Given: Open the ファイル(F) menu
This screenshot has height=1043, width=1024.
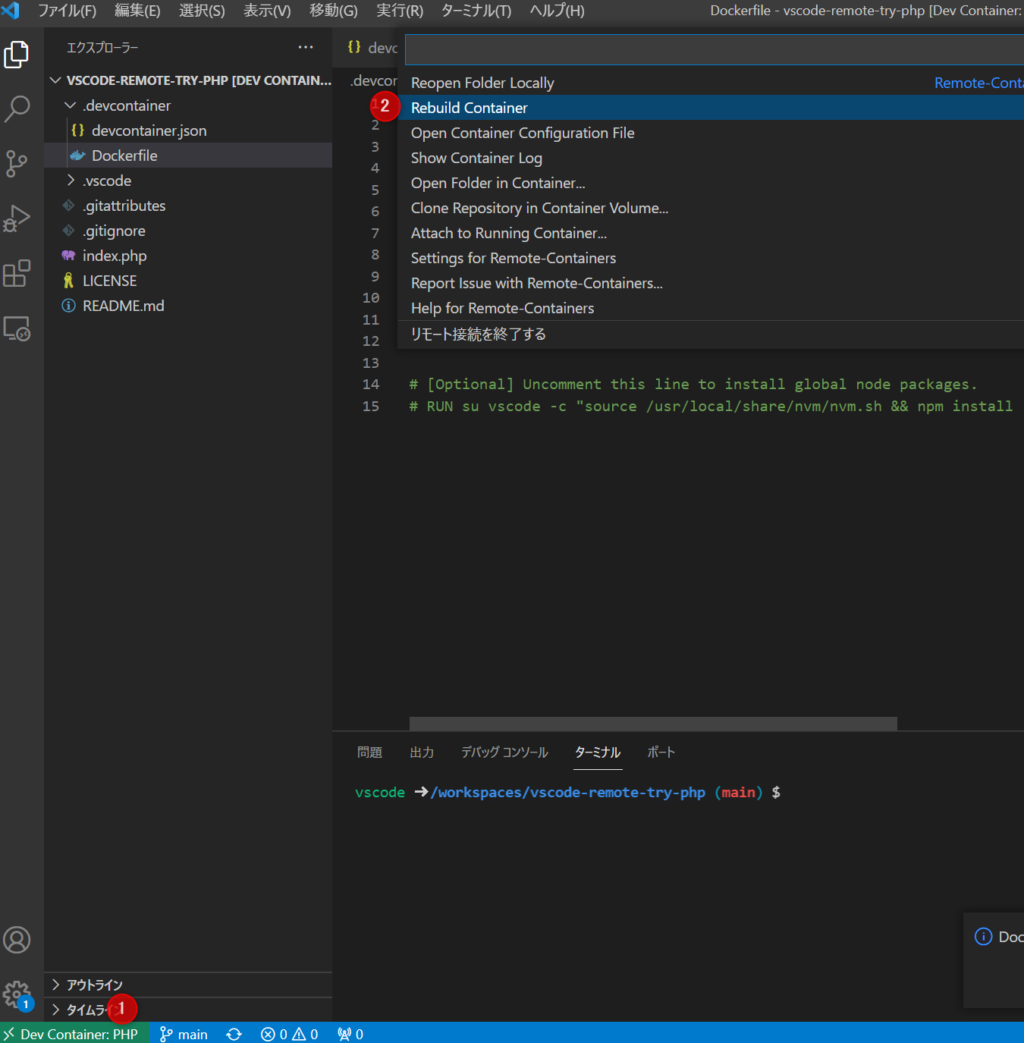Looking at the screenshot, I should [x=67, y=11].
